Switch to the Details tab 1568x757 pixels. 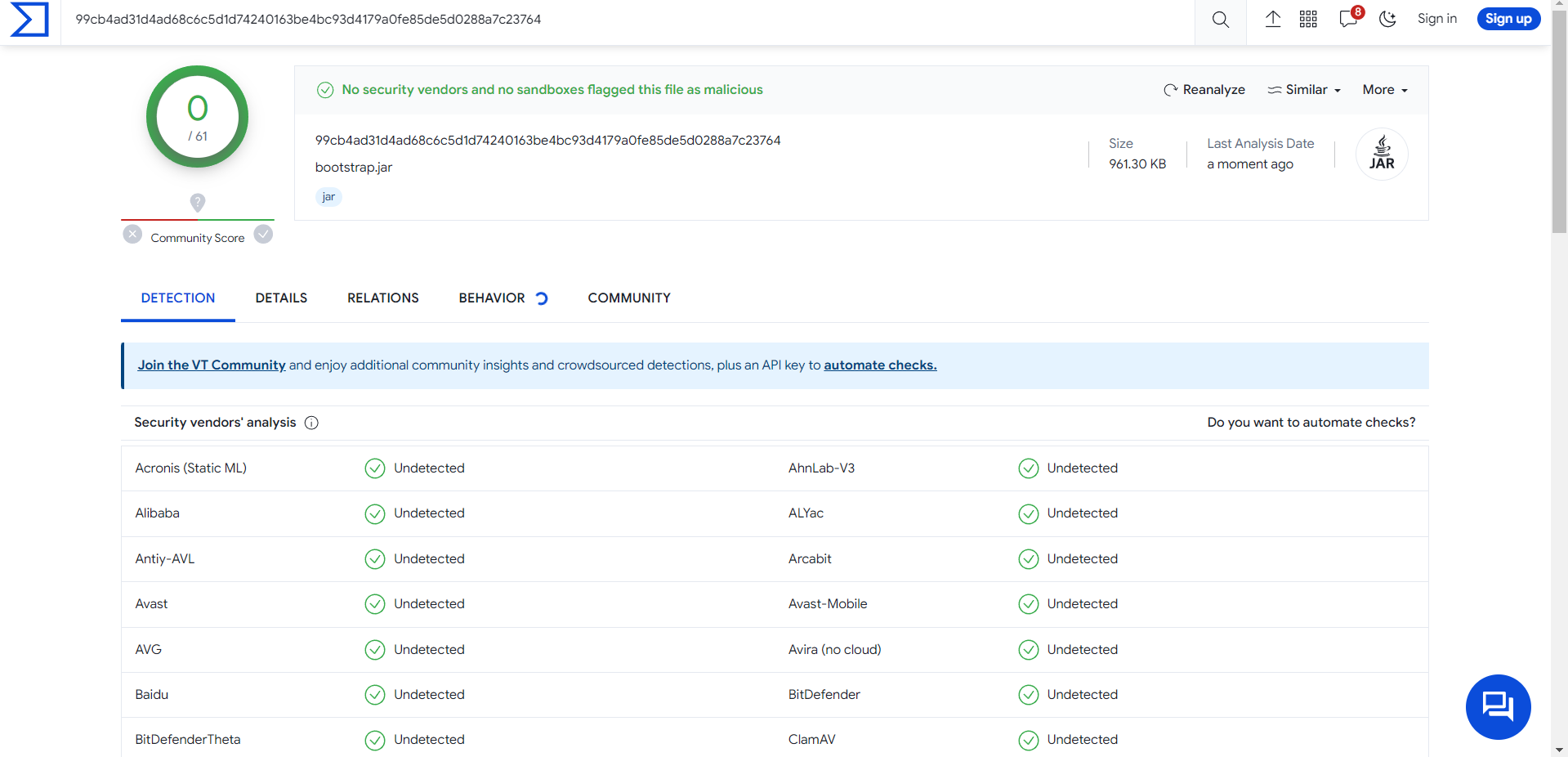(281, 298)
